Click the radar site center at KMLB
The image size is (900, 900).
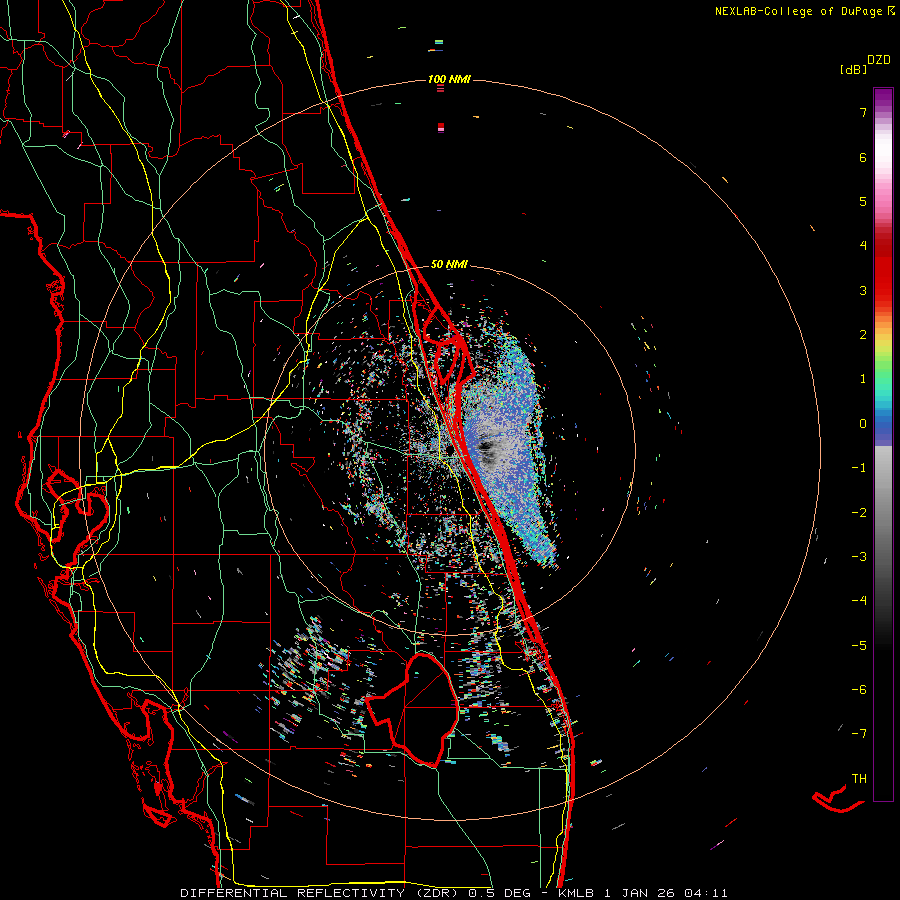pyautogui.click(x=449, y=450)
